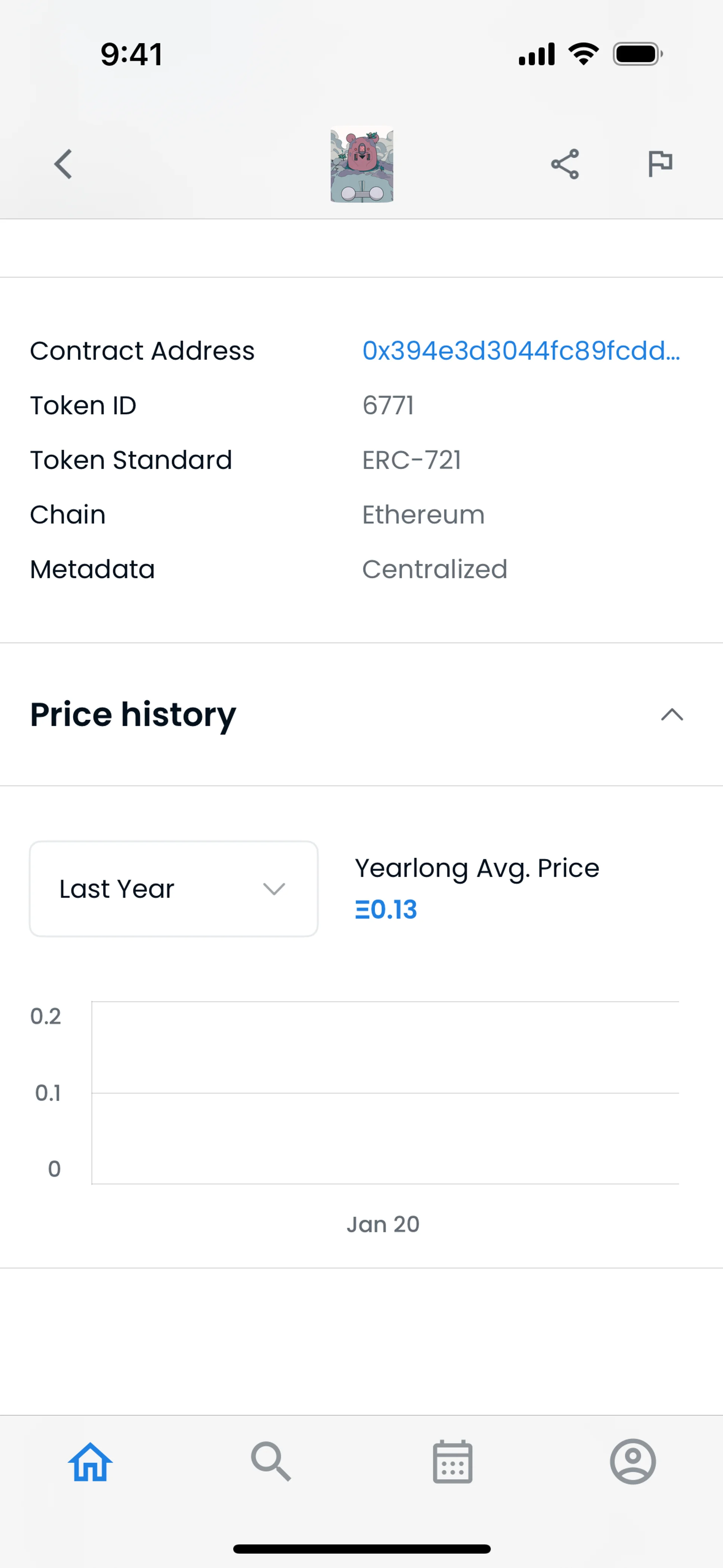Tap the back arrow in the header
This screenshot has height=1568, width=723.
[63, 164]
